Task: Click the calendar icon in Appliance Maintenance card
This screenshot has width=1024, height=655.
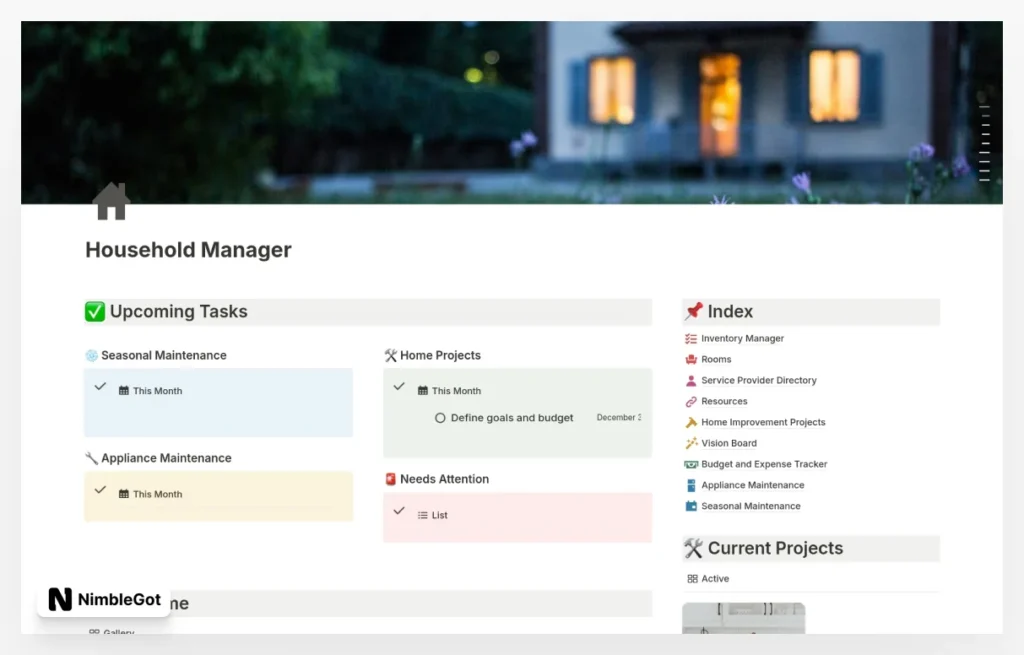Action: tap(123, 494)
